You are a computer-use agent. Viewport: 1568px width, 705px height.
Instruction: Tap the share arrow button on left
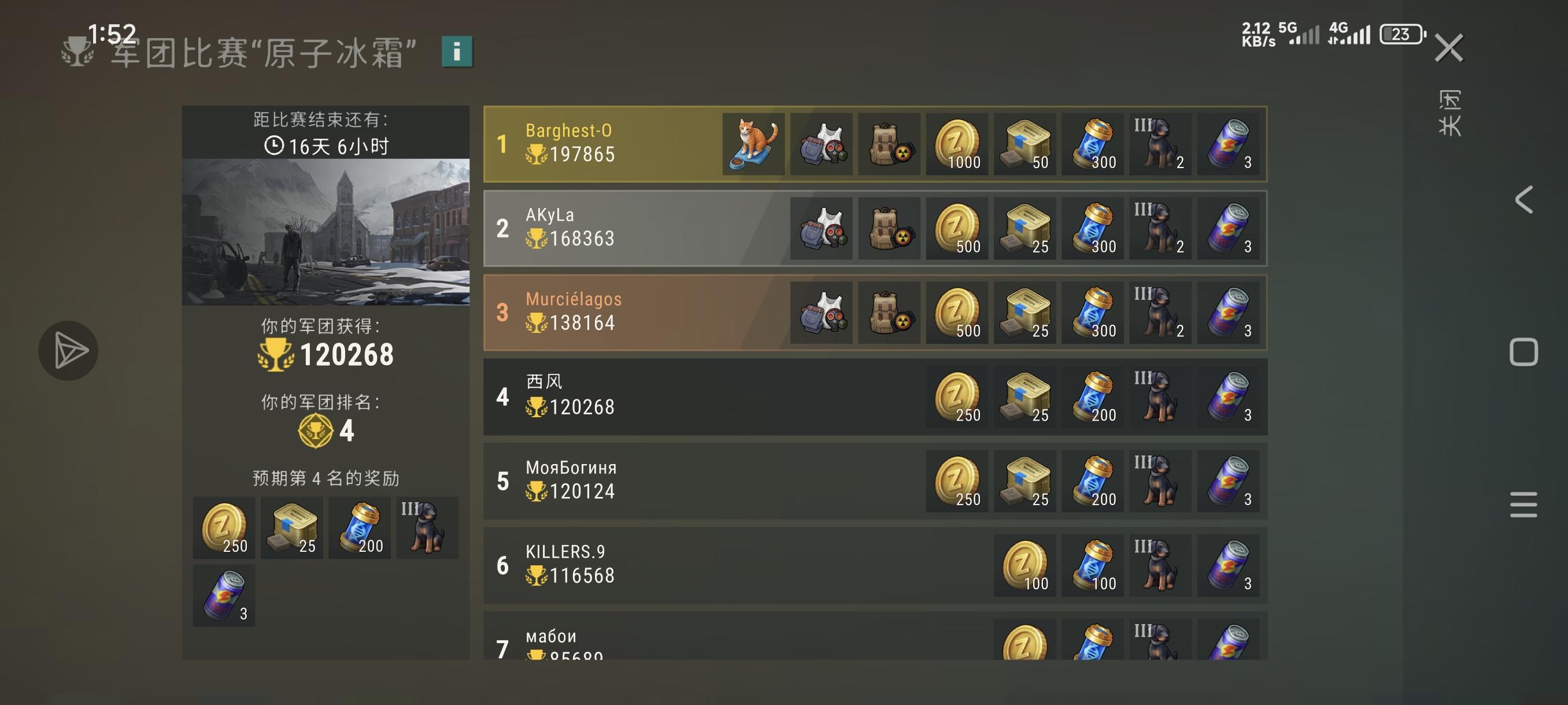point(68,350)
